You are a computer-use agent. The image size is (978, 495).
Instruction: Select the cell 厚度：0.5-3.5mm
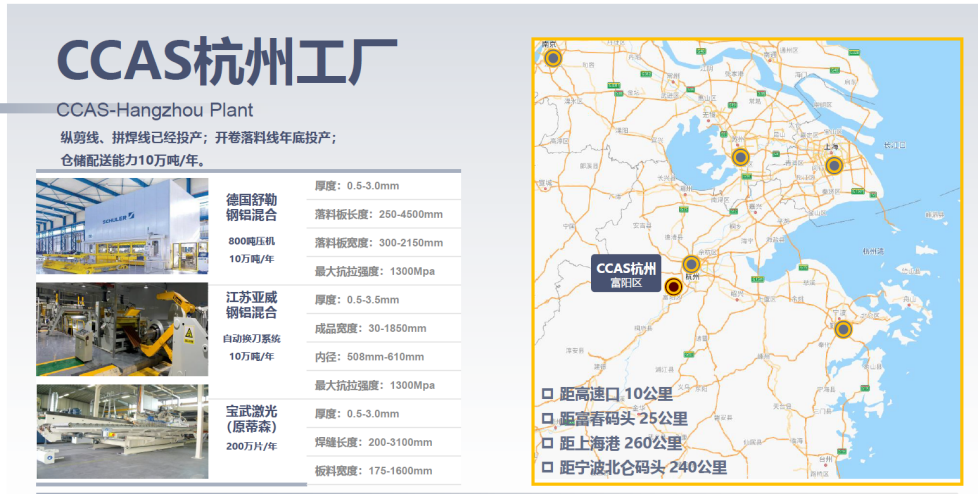(384, 300)
